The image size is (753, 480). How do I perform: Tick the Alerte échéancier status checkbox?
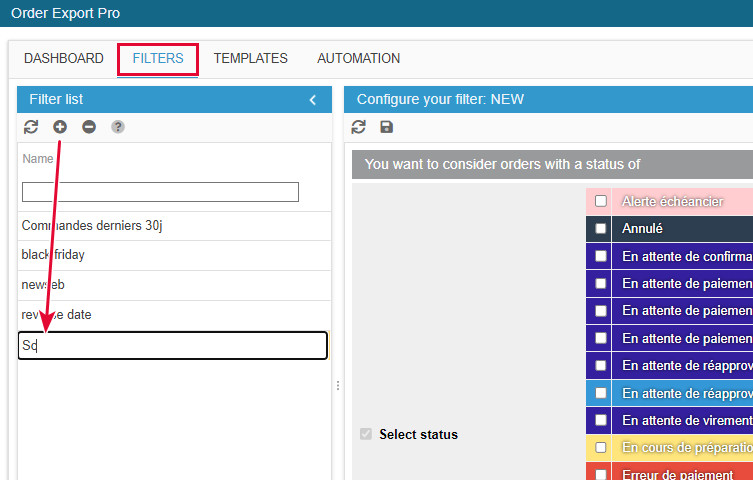(x=601, y=201)
